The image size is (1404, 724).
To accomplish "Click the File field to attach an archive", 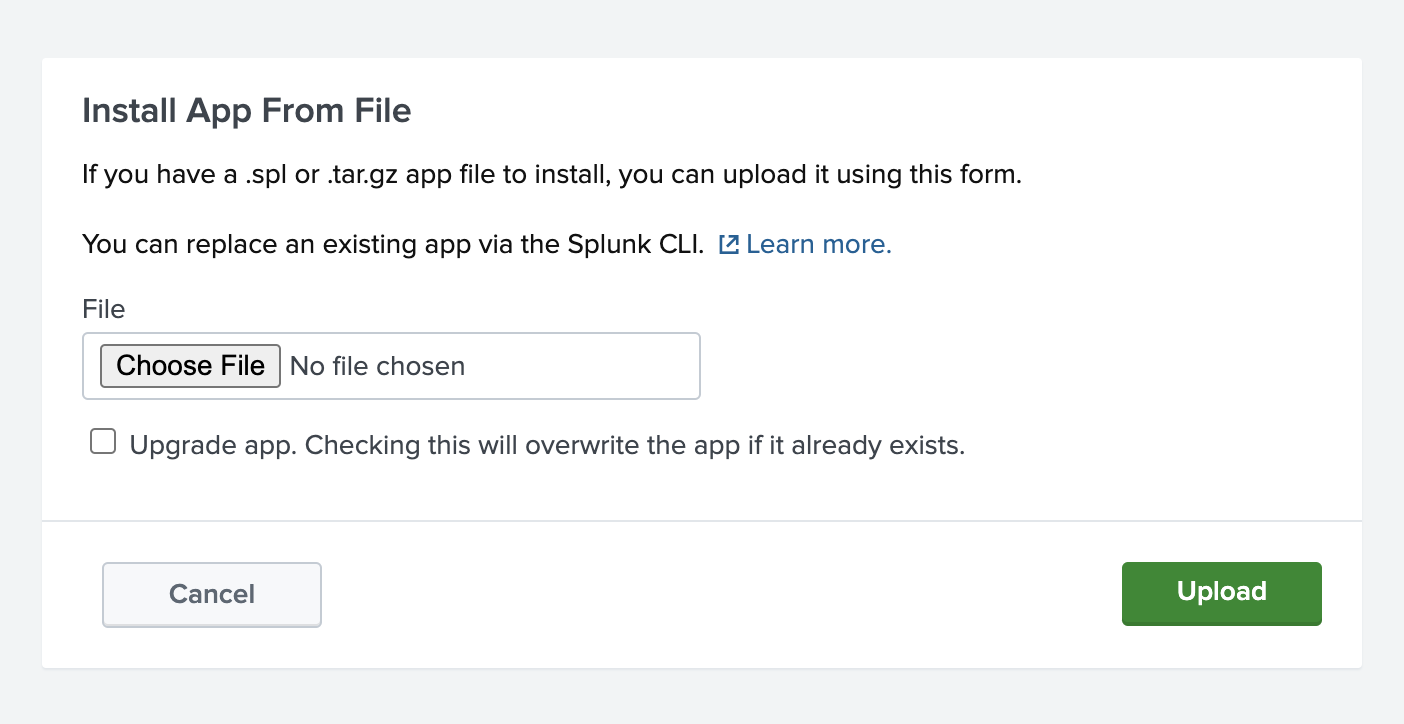I will pyautogui.click(x=390, y=366).
